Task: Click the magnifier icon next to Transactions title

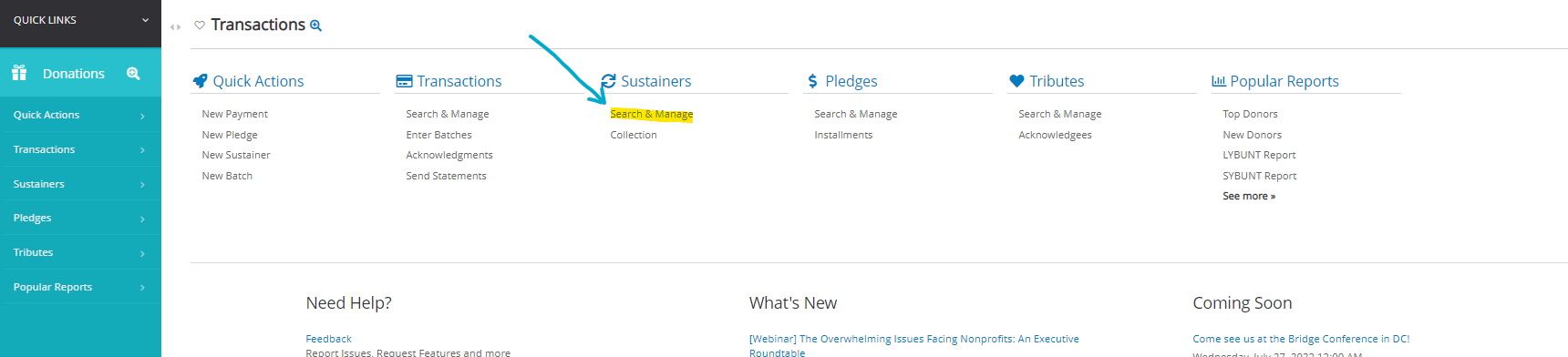Action: pos(315,25)
